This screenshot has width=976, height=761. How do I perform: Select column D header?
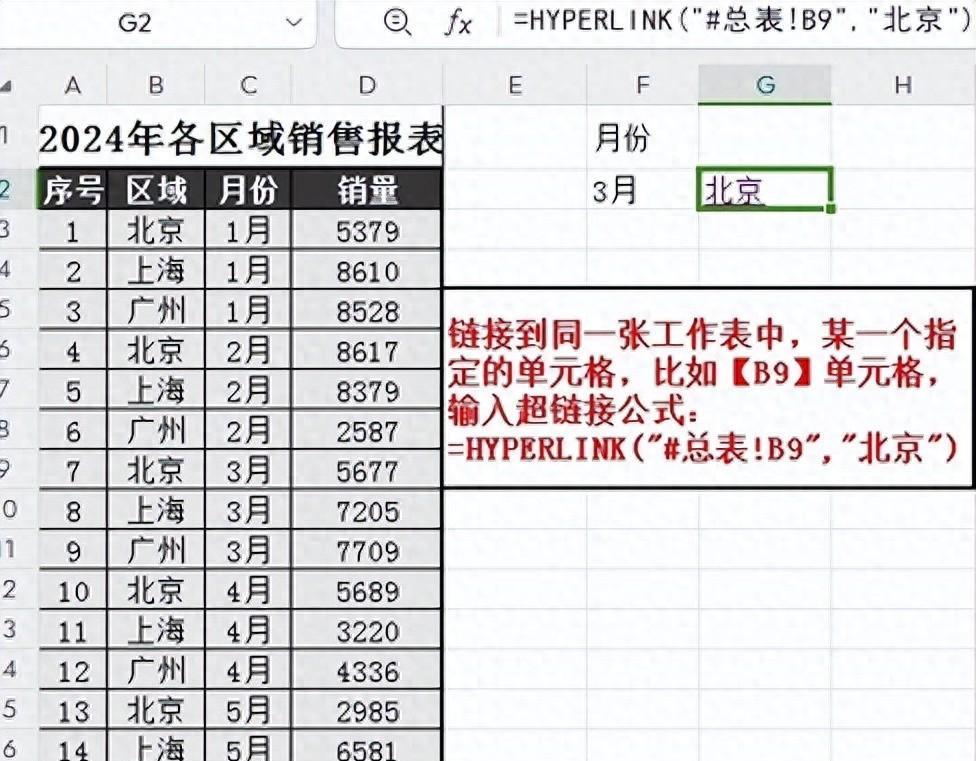click(367, 85)
